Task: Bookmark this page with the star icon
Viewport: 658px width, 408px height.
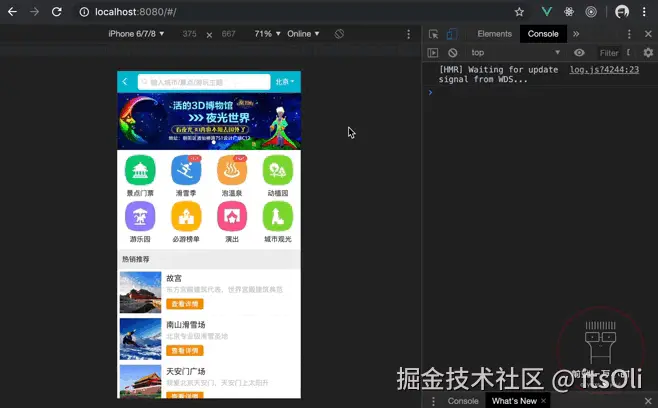Action: (520, 12)
